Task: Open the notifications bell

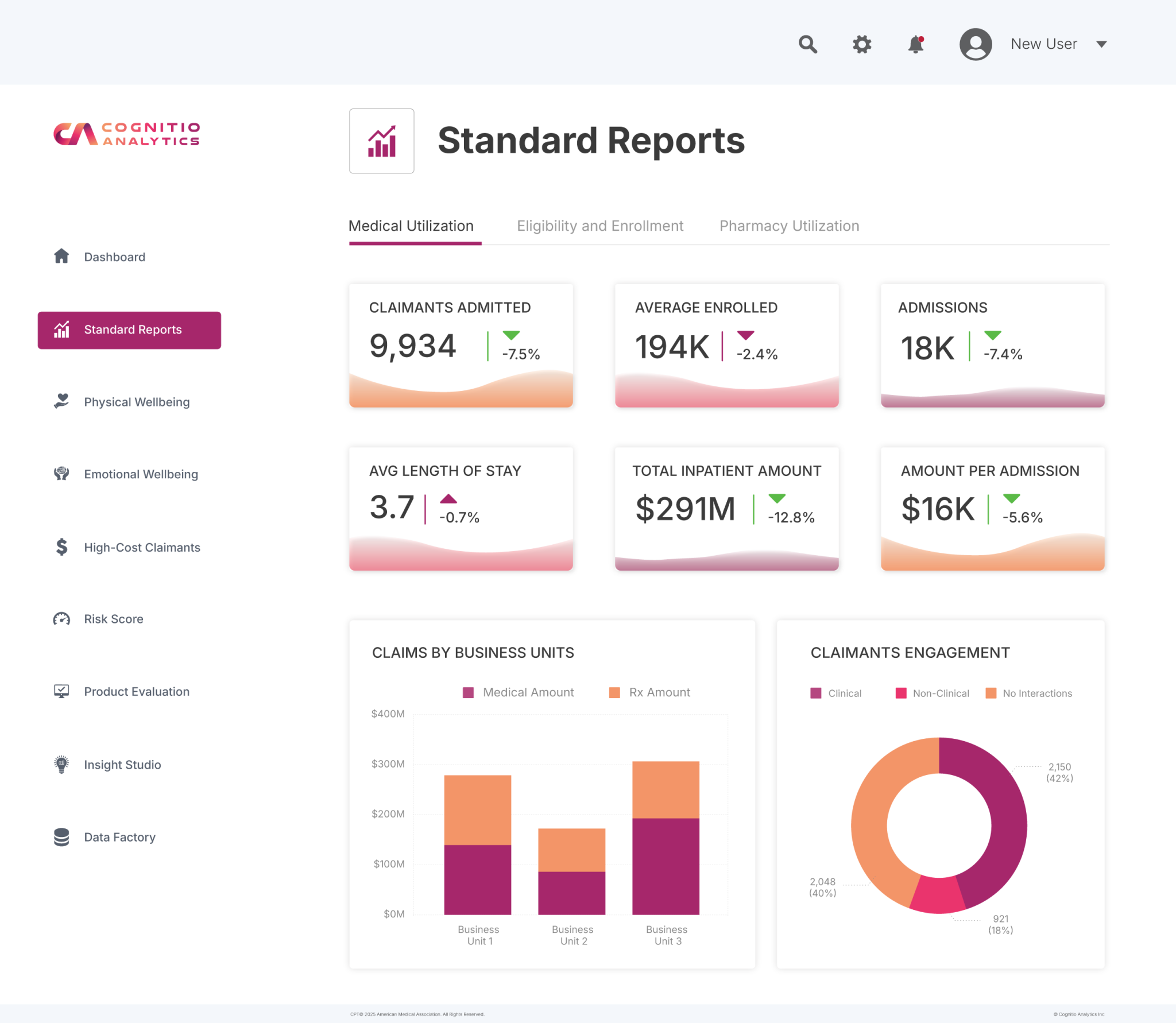Action: click(915, 44)
